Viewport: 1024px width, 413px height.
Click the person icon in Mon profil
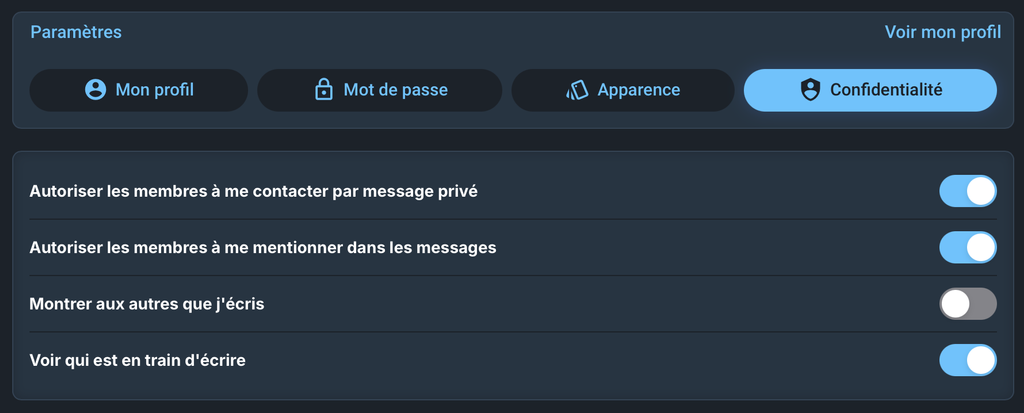pyautogui.click(x=96, y=90)
